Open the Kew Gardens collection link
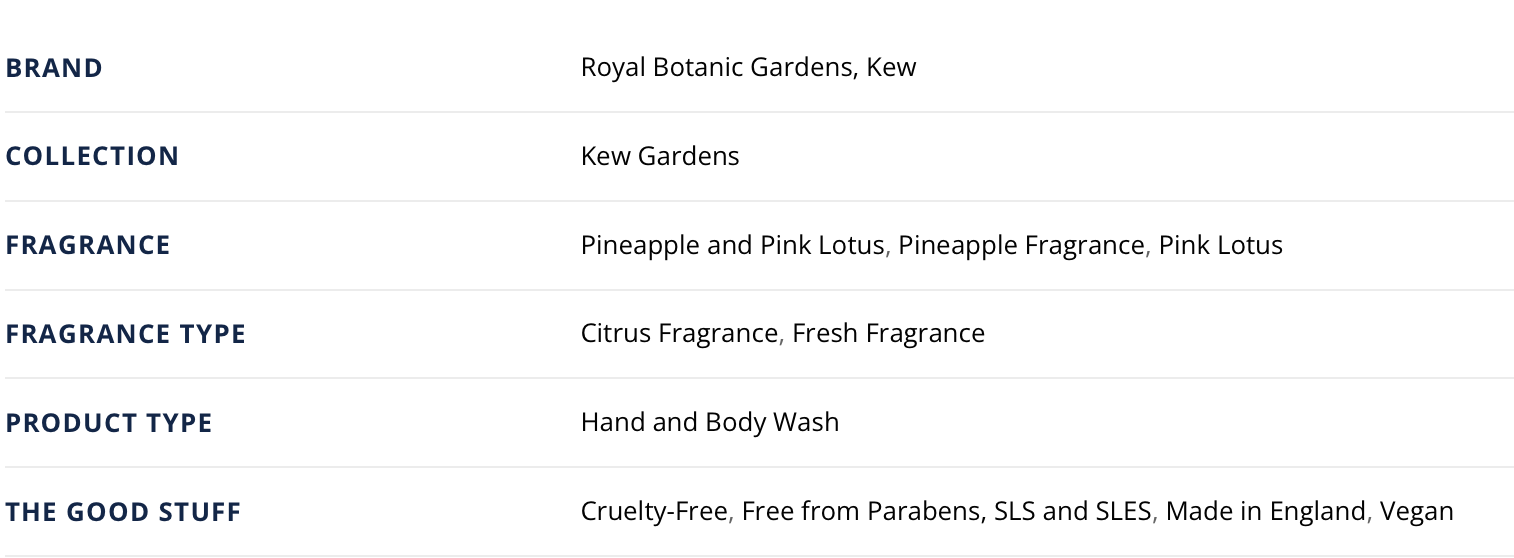This screenshot has width=1514, height=558. (660, 156)
